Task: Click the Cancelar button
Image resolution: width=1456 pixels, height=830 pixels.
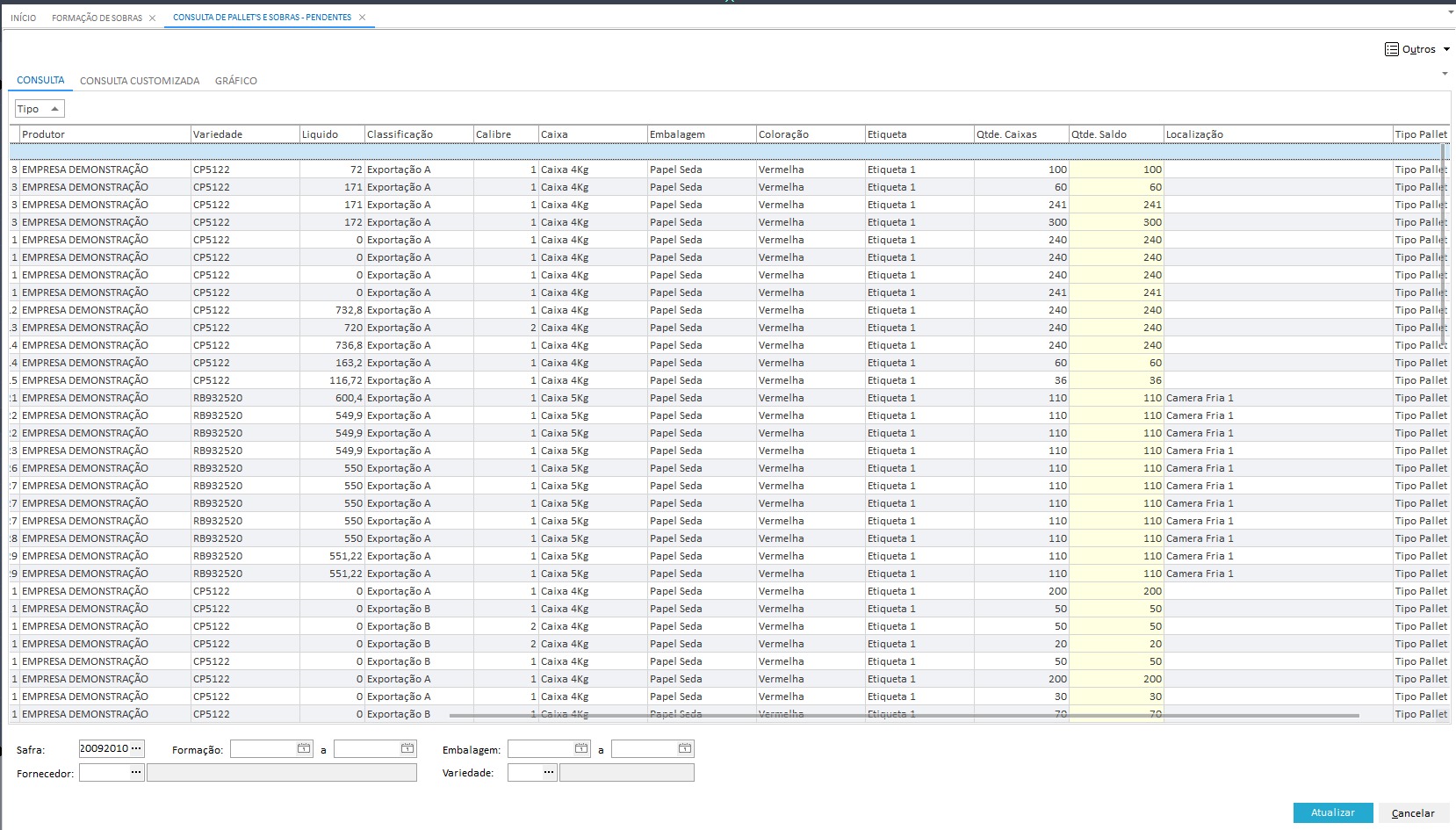Action: pos(1413,813)
